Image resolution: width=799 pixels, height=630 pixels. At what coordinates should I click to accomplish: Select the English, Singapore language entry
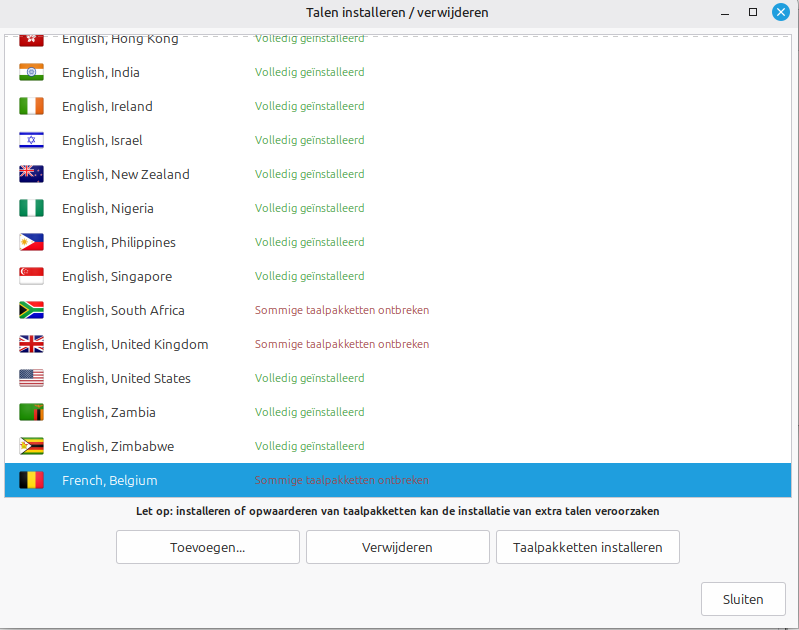(397, 276)
